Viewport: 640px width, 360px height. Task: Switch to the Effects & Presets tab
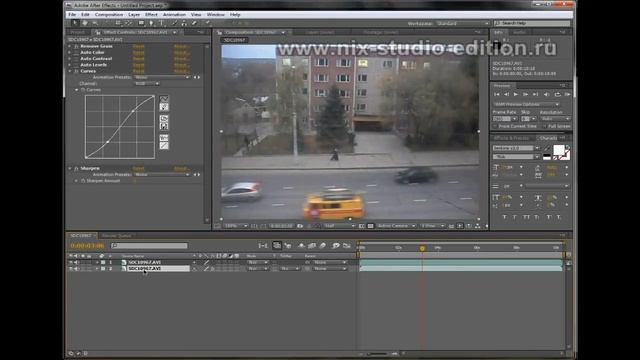click(511, 138)
